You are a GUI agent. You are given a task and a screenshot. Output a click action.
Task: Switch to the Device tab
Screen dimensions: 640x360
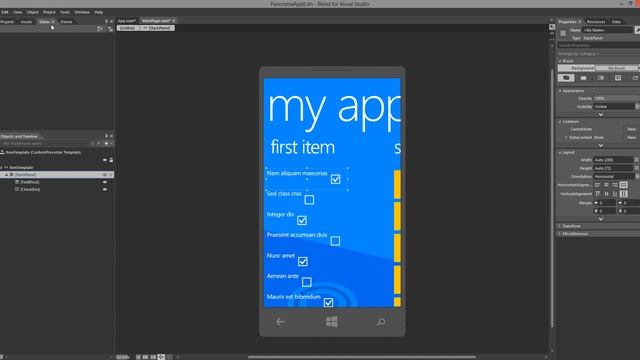67,22
